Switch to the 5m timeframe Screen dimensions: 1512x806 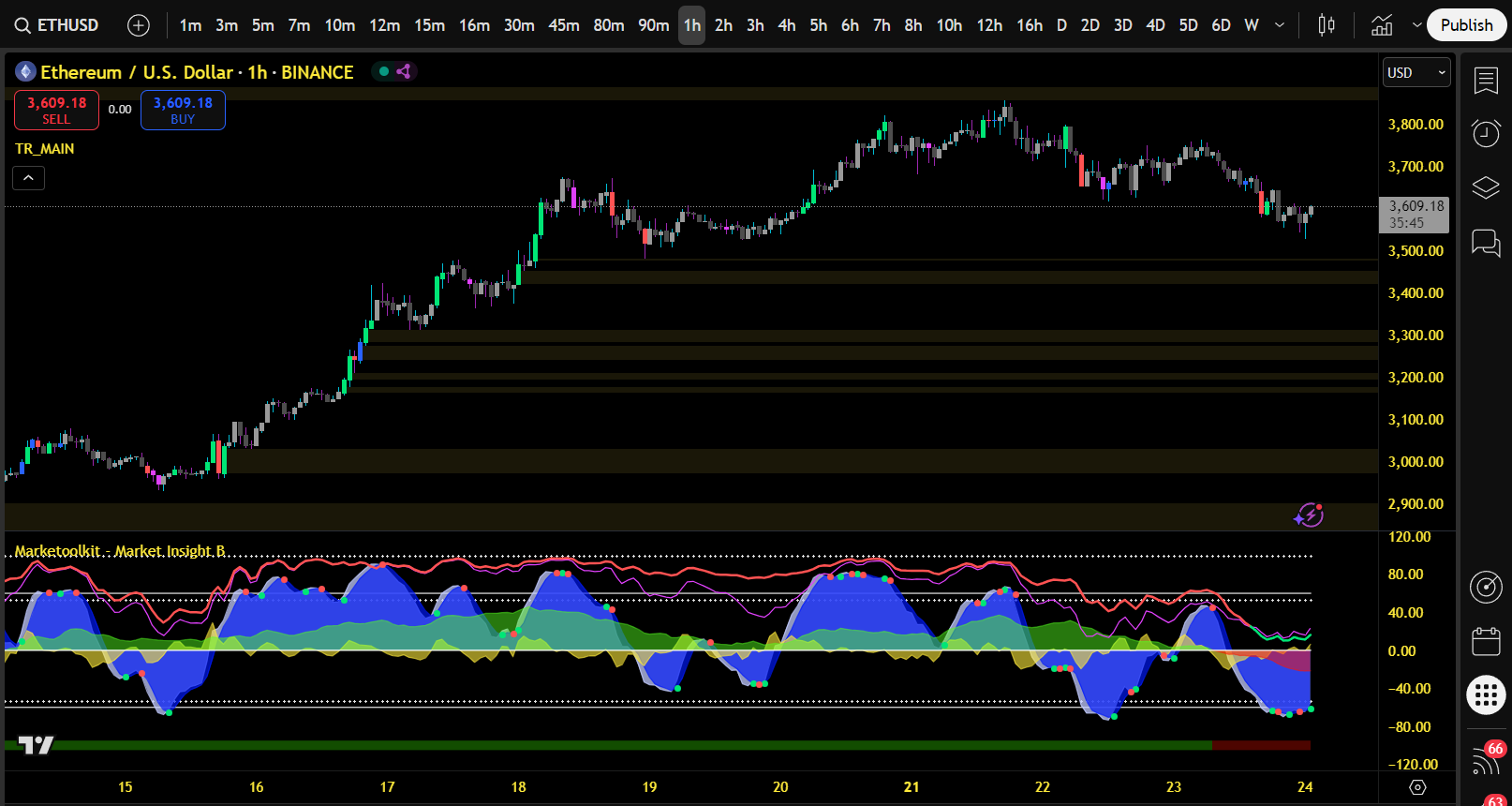262,25
